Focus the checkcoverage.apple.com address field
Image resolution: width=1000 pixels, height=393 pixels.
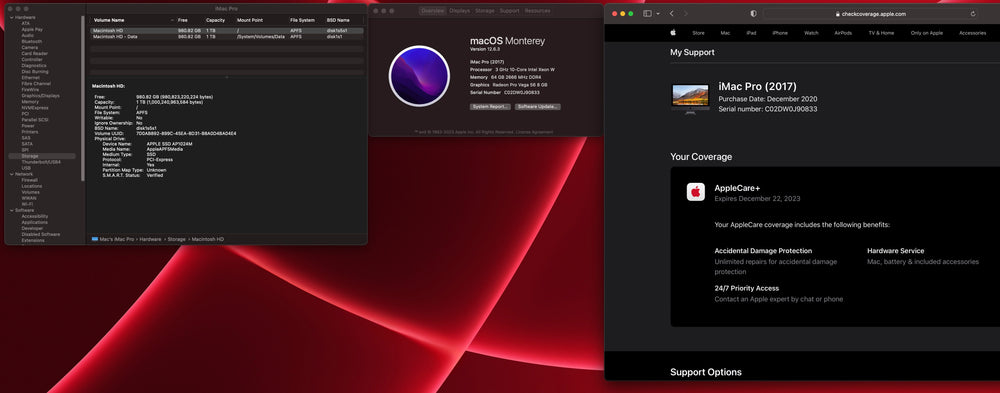tap(871, 14)
